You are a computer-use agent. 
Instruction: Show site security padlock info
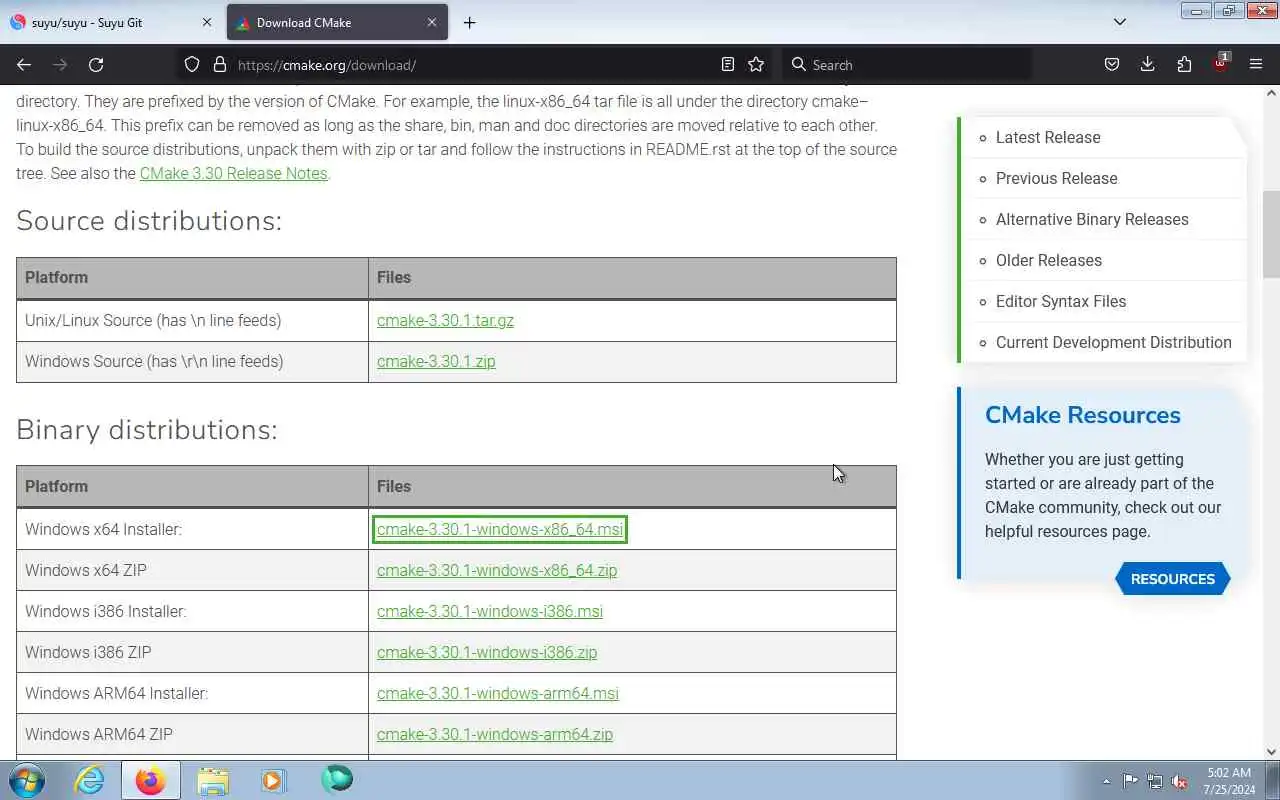pos(220,64)
